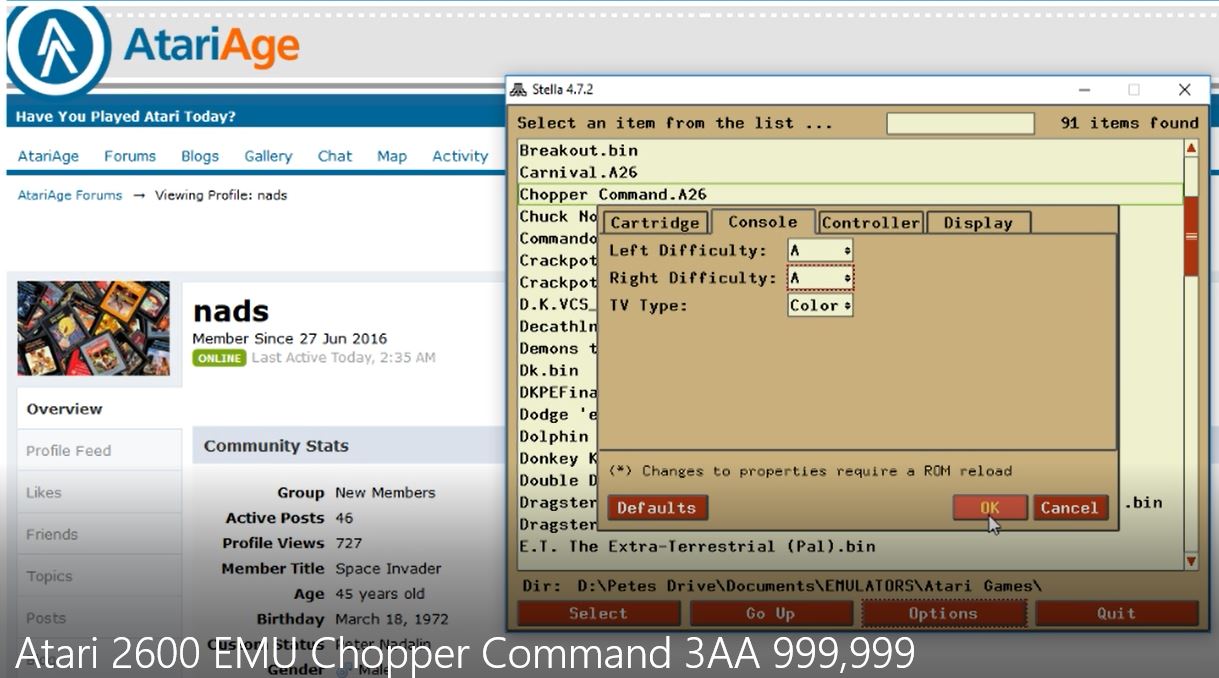Select the Overview profile tab
This screenshot has height=678, width=1219.
pos(65,409)
